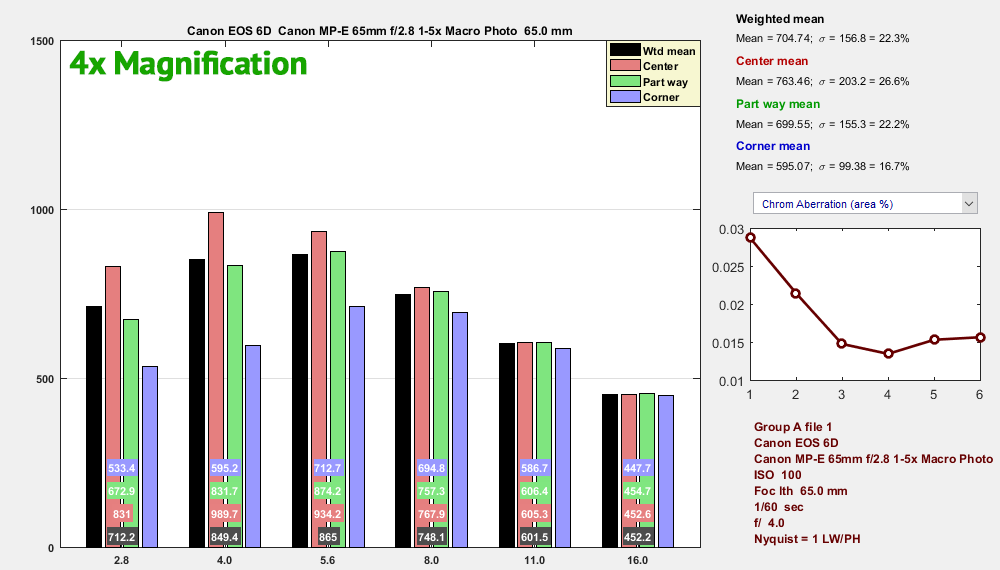Click the 606.4 part way value label
The image size is (1000, 570).
[x=534, y=491]
